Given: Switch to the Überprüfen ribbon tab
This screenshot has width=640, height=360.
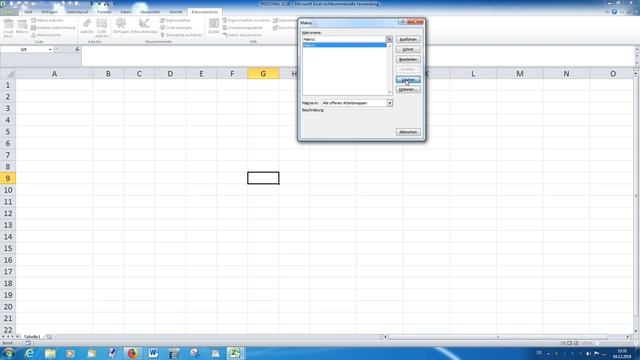Looking at the screenshot, I should 150,12.
